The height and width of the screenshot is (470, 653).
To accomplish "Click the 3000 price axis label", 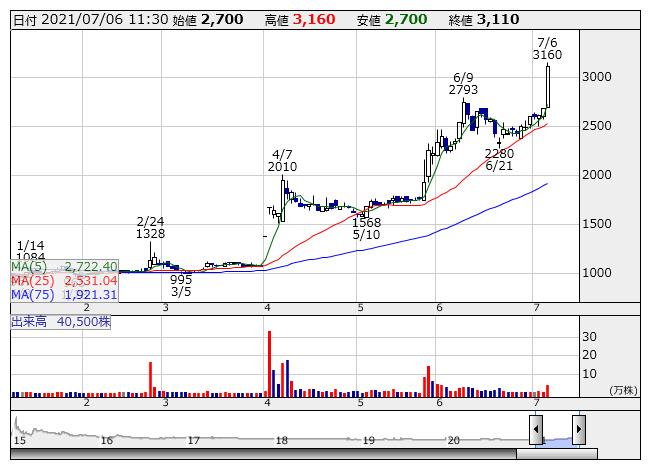I will (597, 77).
